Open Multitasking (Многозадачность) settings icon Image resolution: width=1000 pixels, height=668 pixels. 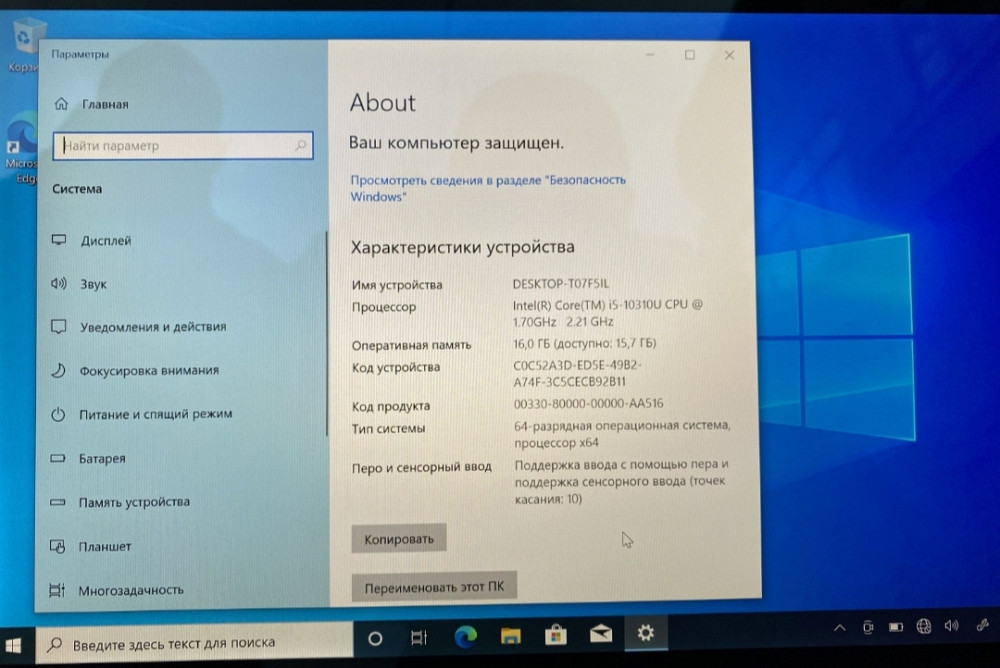(x=57, y=590)
